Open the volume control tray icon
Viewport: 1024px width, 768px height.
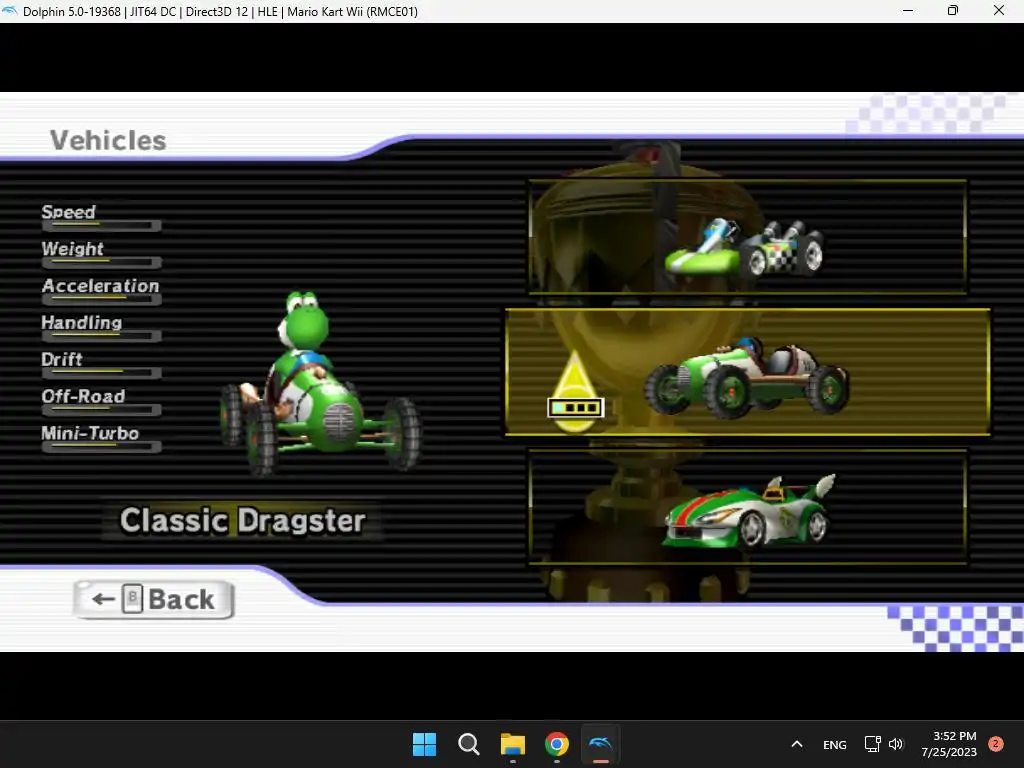click(x=896, y=744)
